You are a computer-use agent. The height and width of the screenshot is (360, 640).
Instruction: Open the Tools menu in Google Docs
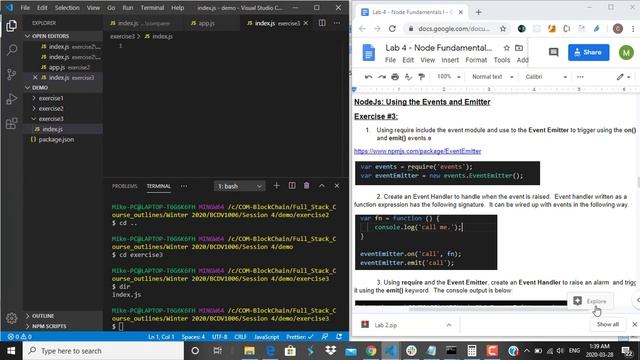point(502,60)
